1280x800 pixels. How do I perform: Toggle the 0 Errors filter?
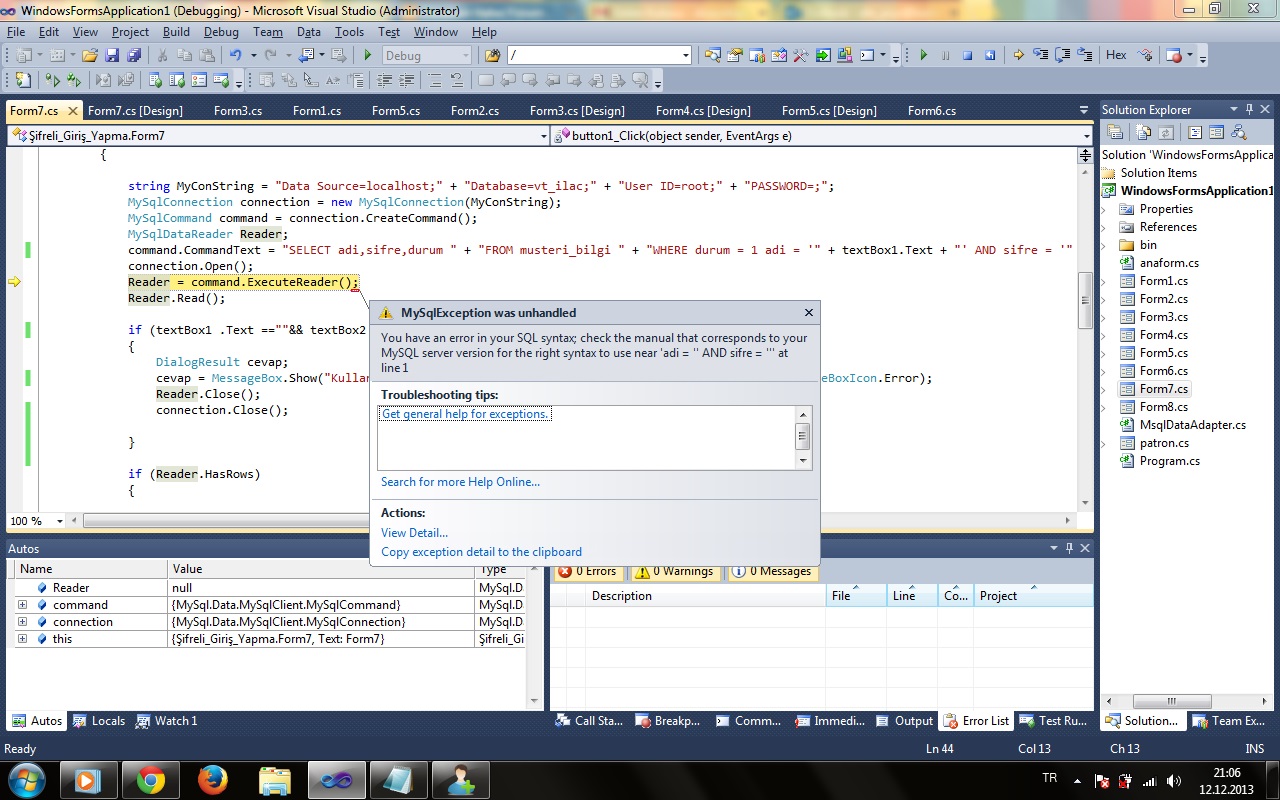(x=587, y=572)
